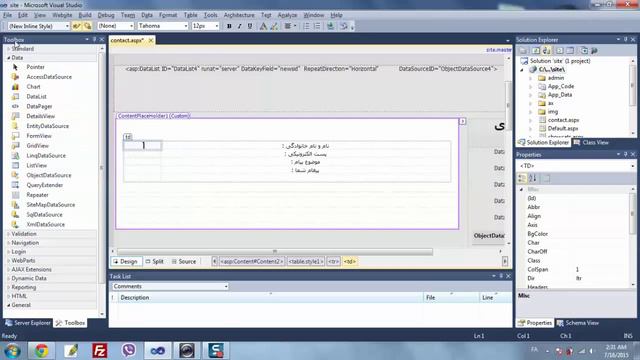Viewport: 640px width, 360px height.
Task: Close the contact.aspx document tab
Action: [x=151, y=40]
